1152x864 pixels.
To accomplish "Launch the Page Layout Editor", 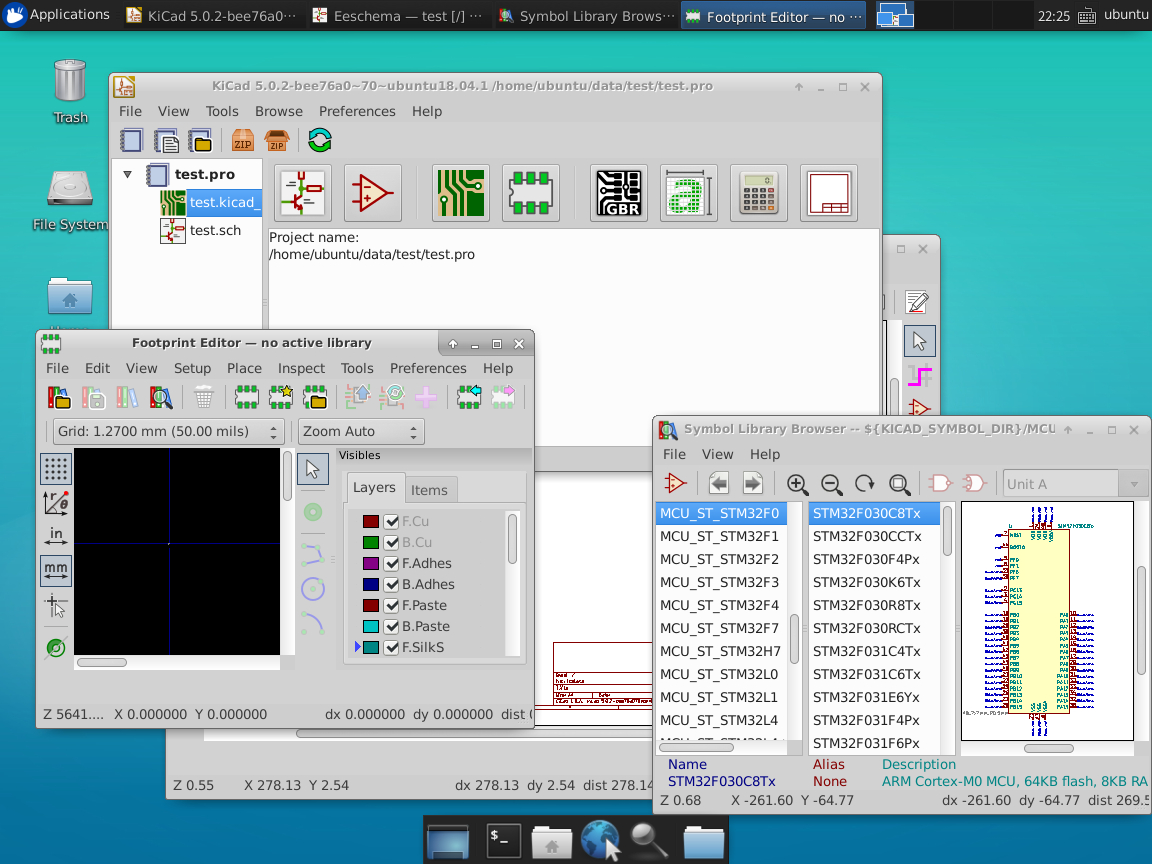I will point(828,193).
